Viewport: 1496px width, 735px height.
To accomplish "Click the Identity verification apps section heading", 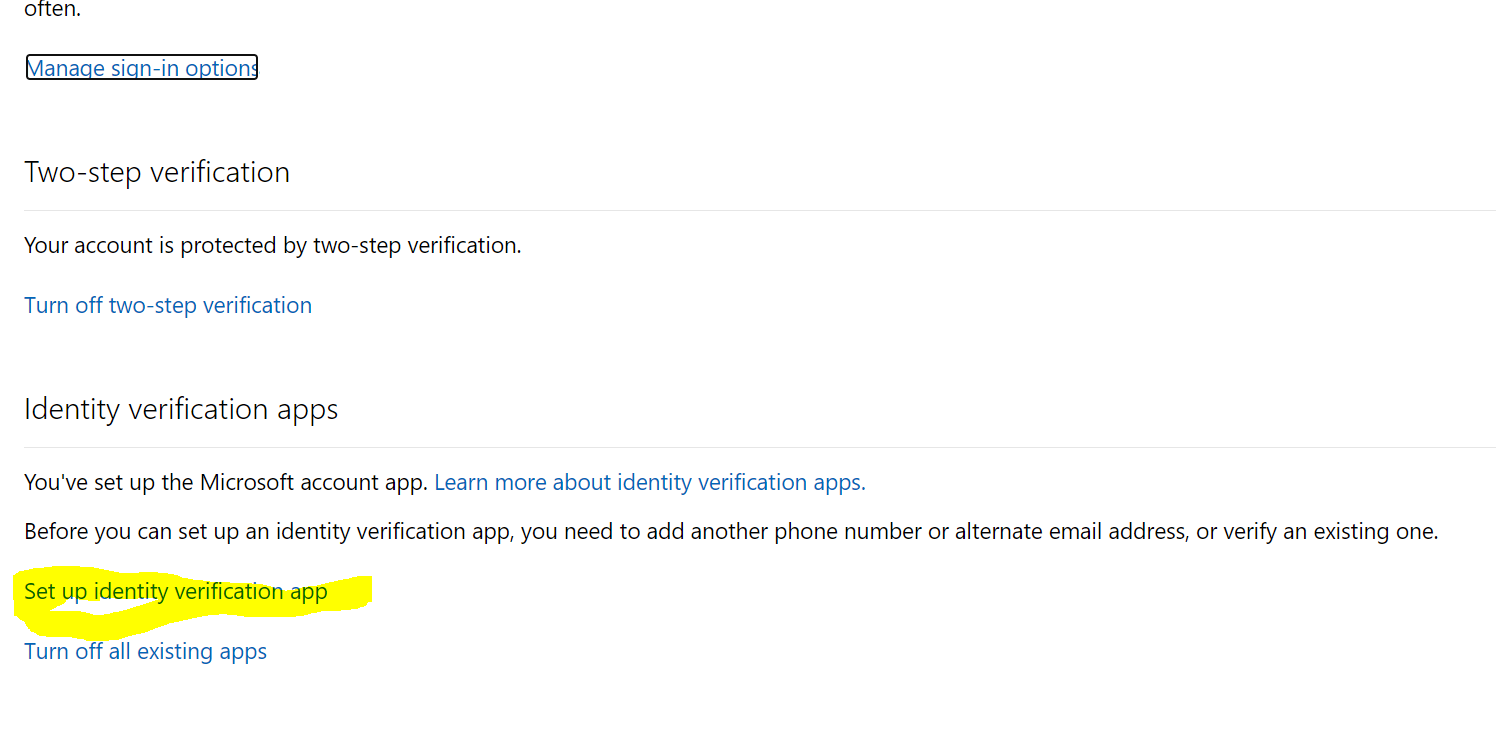I will 181,409.
